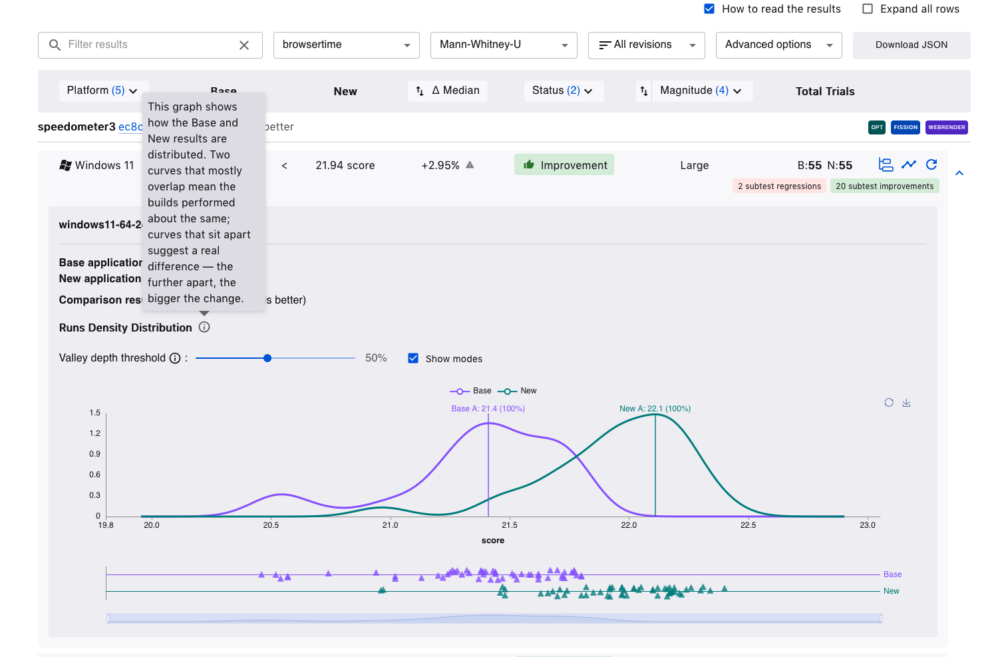Viewport: 1000px width, 657px height.
Task: Open the All revisions dropdown
Action: click(647, 45)
